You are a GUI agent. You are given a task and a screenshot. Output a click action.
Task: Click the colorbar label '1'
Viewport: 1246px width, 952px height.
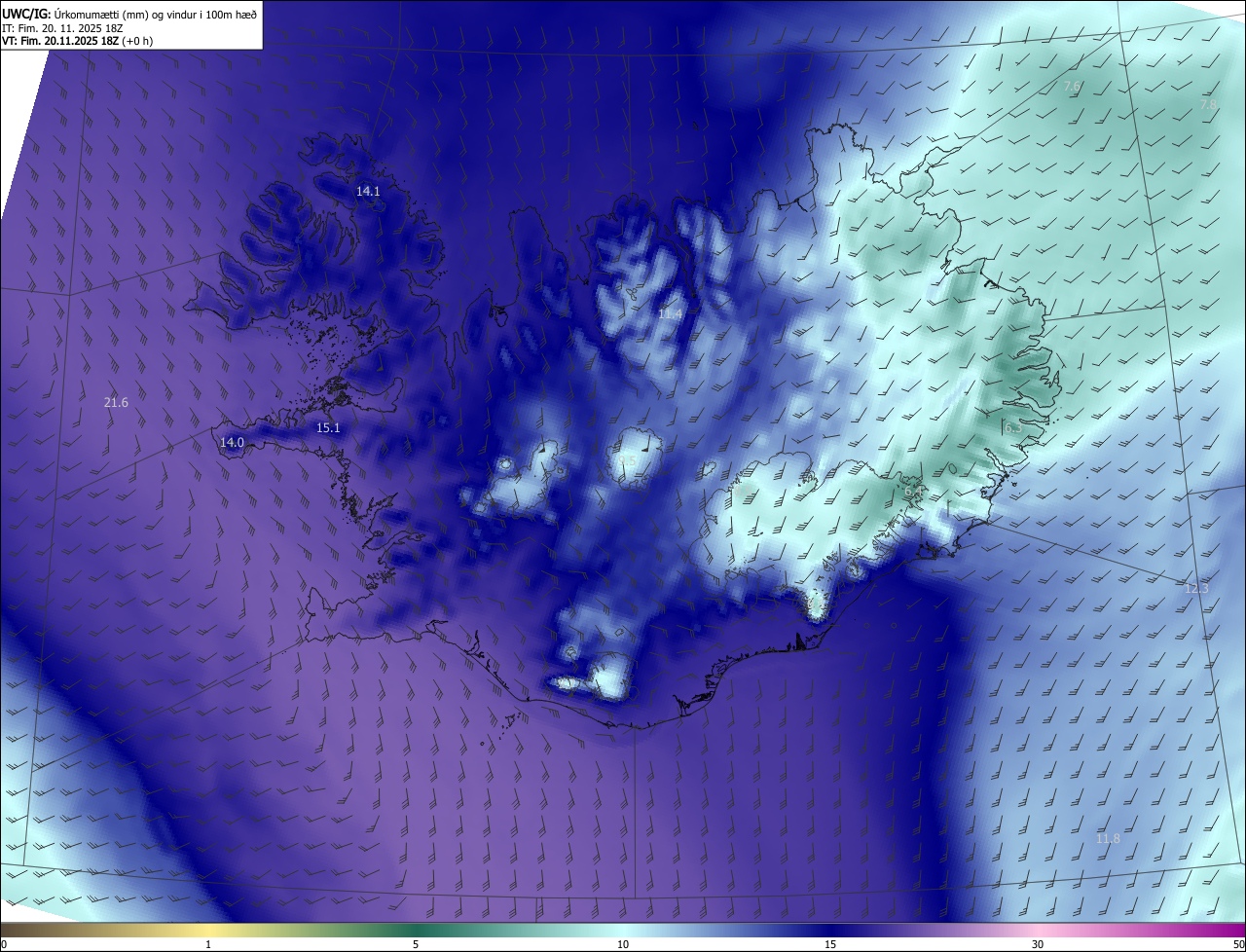(x=208, y=944)
